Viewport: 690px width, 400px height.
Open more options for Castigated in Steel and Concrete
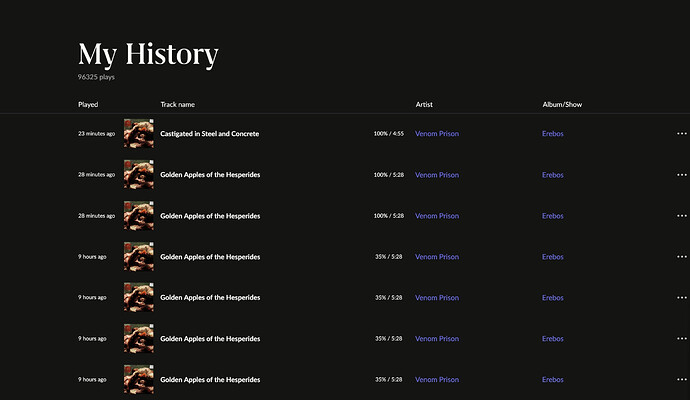click(682, 133)
